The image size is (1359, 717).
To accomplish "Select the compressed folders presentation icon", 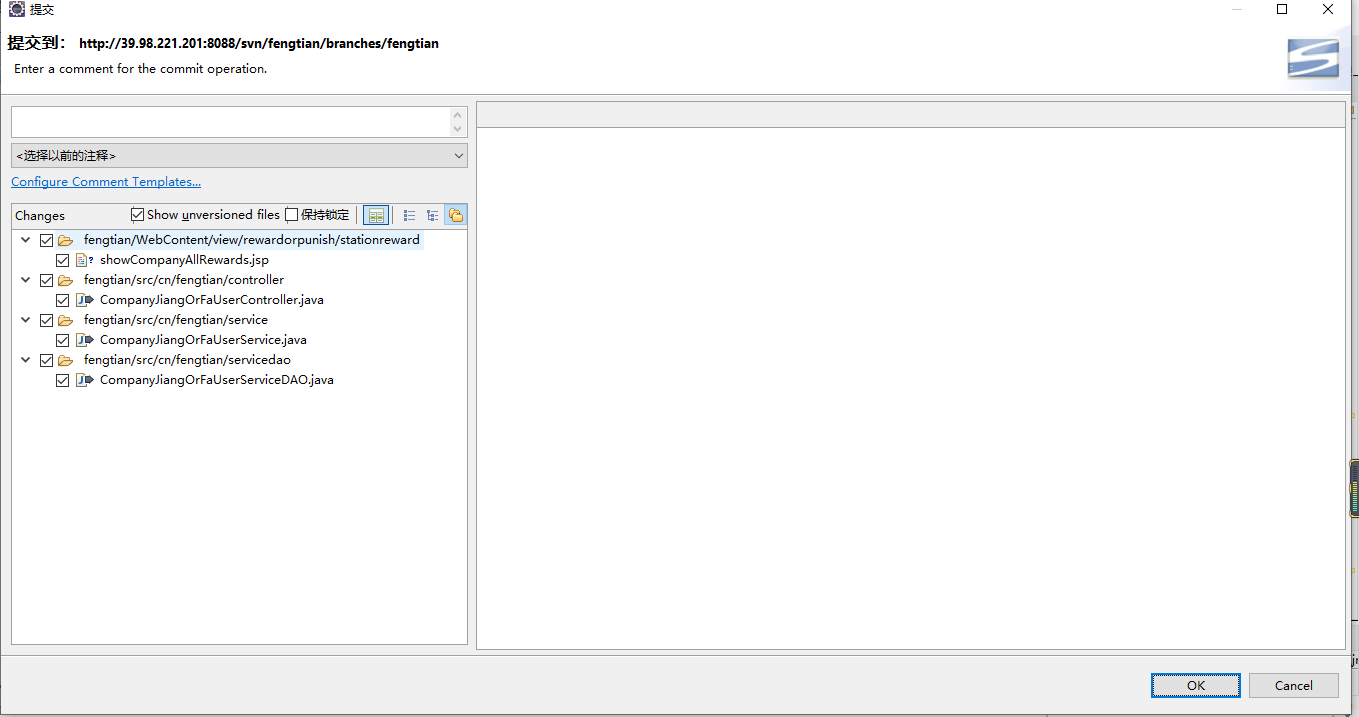I will tap(456, 215).
